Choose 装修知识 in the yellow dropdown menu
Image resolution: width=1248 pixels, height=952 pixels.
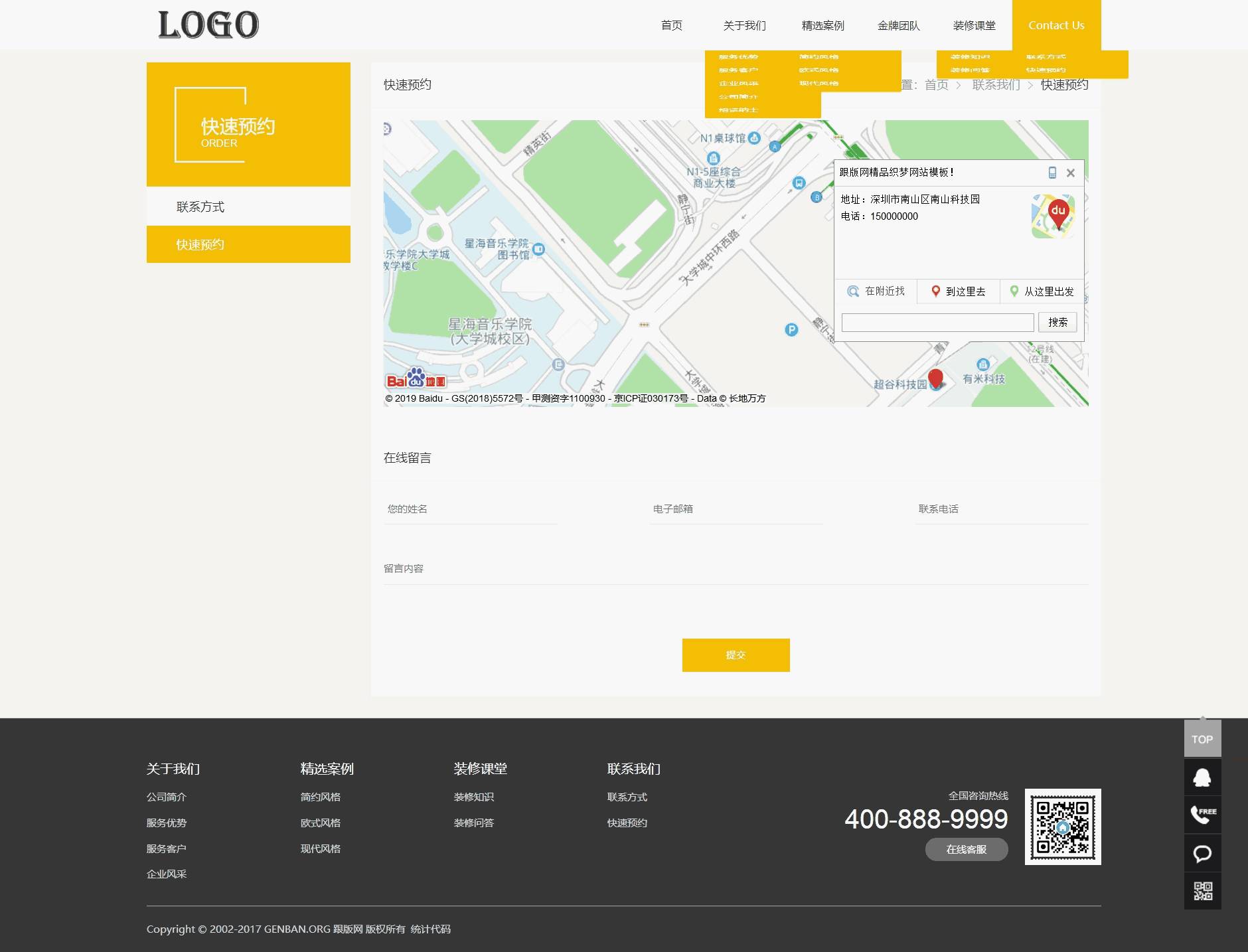[x=970, y=57]
